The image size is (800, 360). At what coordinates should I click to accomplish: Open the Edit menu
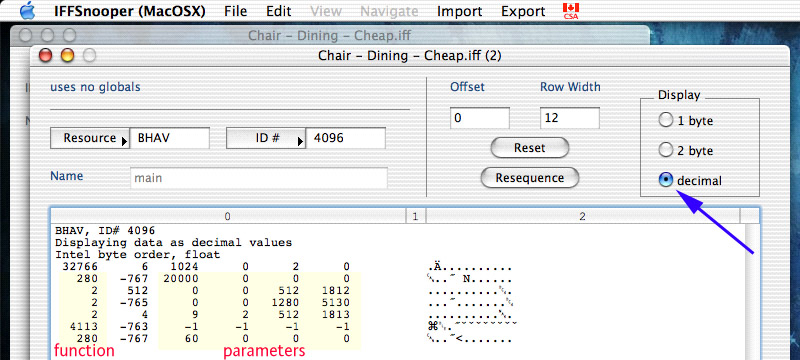click(x=279, y=11)
